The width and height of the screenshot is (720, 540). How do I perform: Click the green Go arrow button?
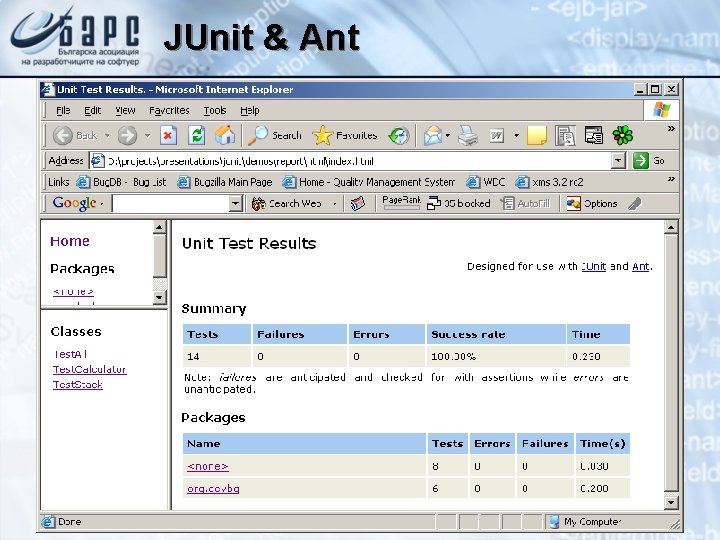pos(640,161)
